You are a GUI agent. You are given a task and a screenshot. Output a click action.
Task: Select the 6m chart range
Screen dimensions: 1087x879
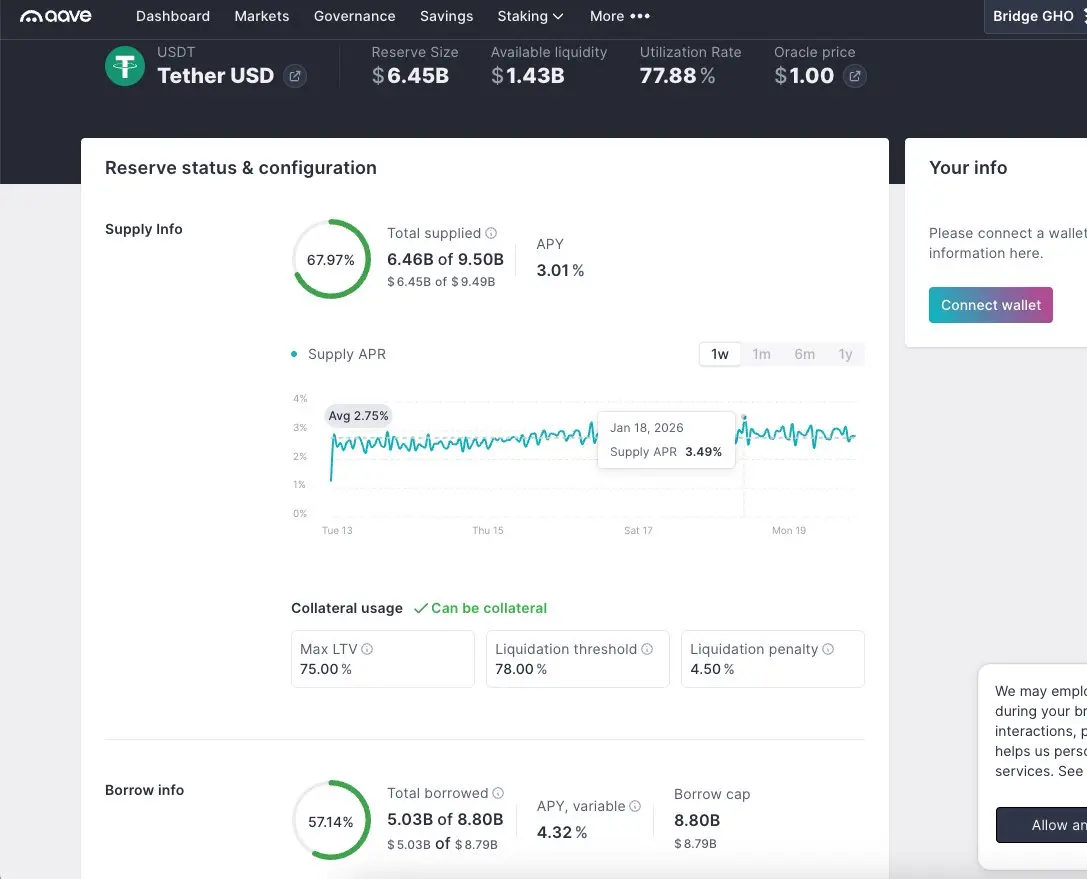[x=804, y=354]
